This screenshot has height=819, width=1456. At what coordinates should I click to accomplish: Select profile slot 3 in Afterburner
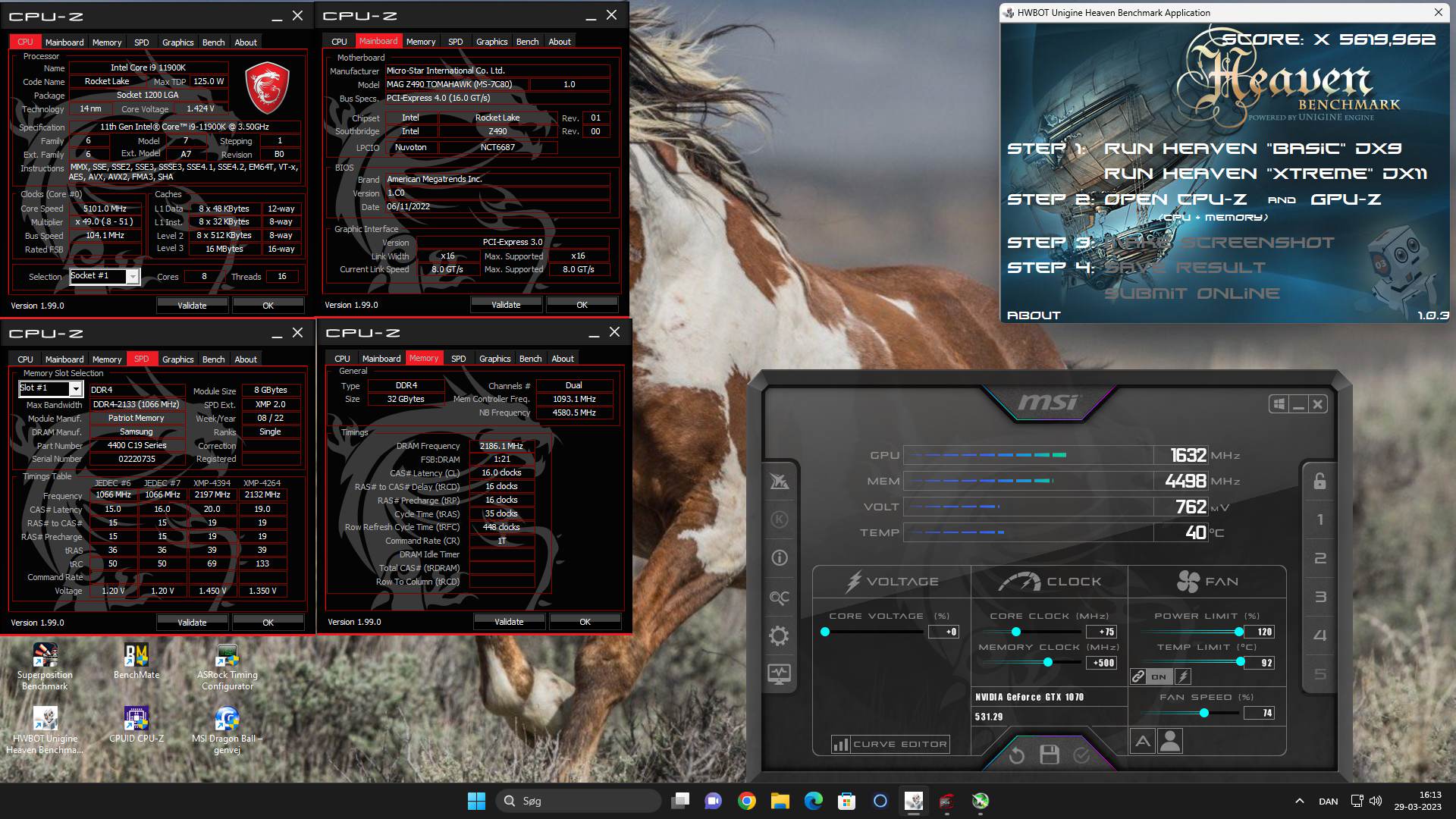tap(1319, 597)
